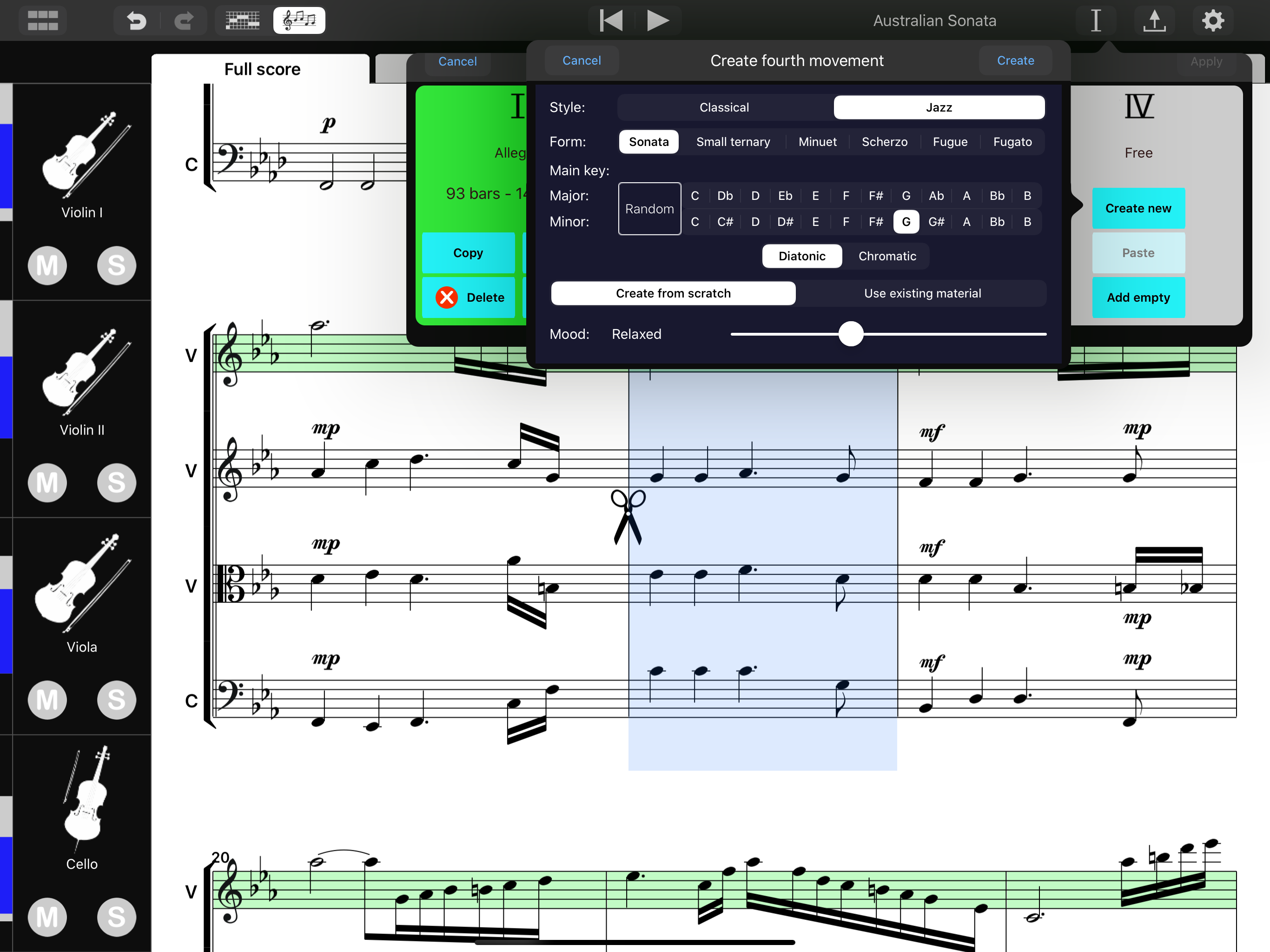The image size is (1270, 952).
Task: Select the score notation view icon
Action: coord(299,20)
